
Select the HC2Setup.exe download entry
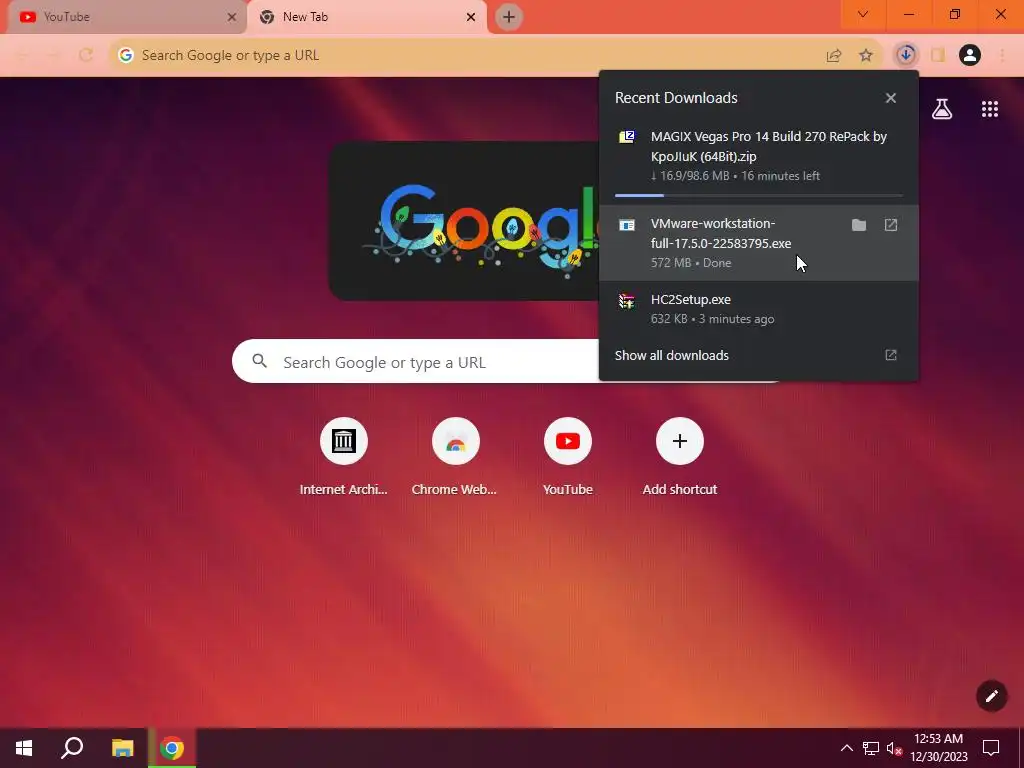coord(759,309)
